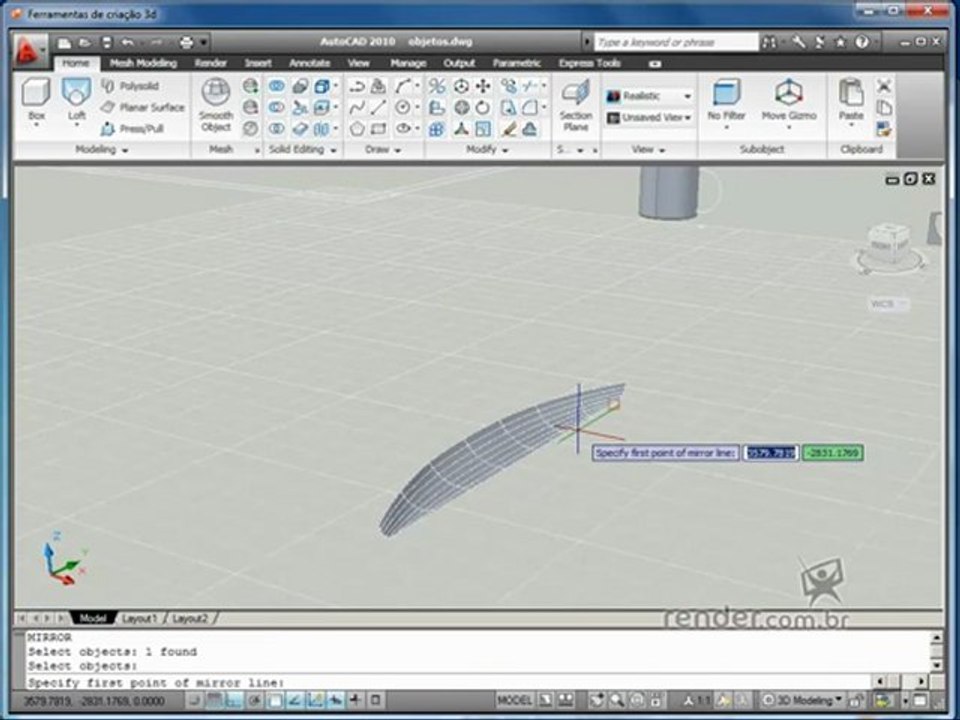Image resolution: width=960 pixels, height=720 pixels.
Task: Toggle Polar Tracking in the status bar
Action: [255, 700]
